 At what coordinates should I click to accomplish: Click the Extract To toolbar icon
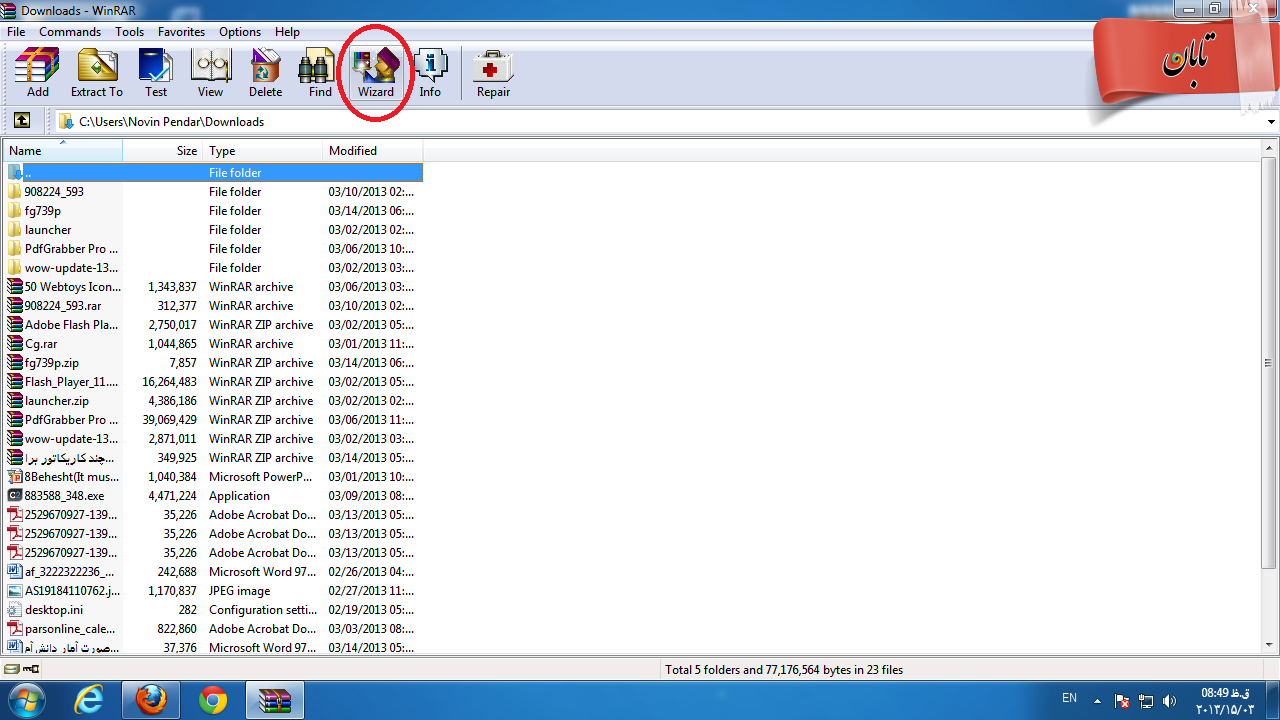[97, 73]
